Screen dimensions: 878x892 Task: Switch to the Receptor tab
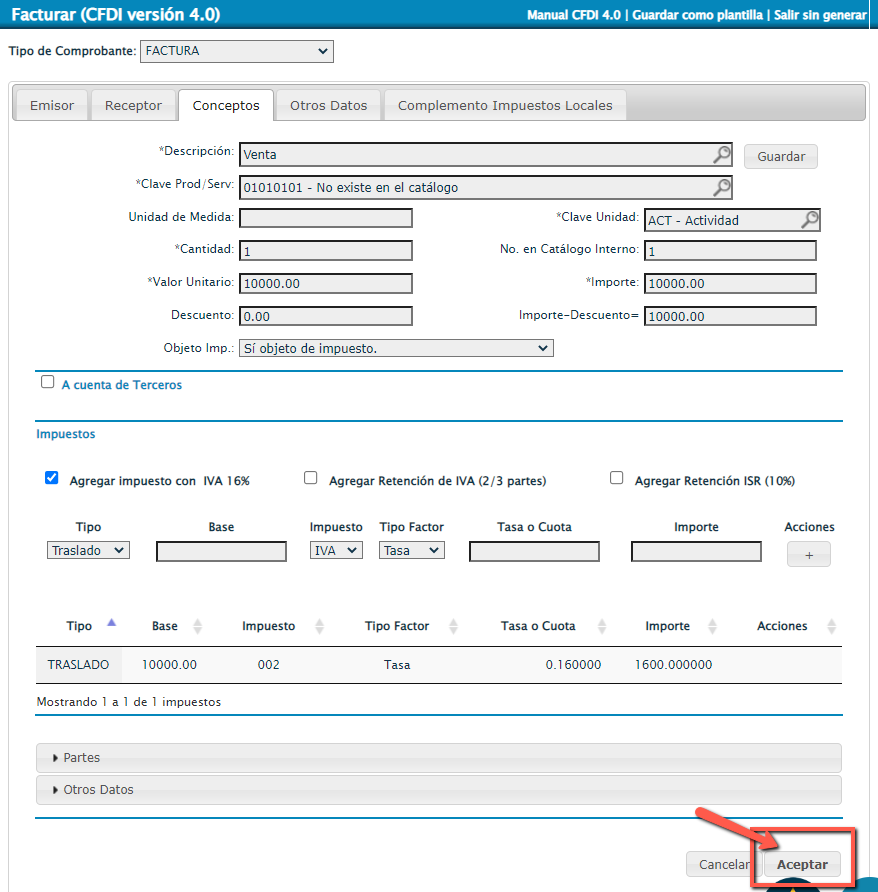tap(133, 105)
